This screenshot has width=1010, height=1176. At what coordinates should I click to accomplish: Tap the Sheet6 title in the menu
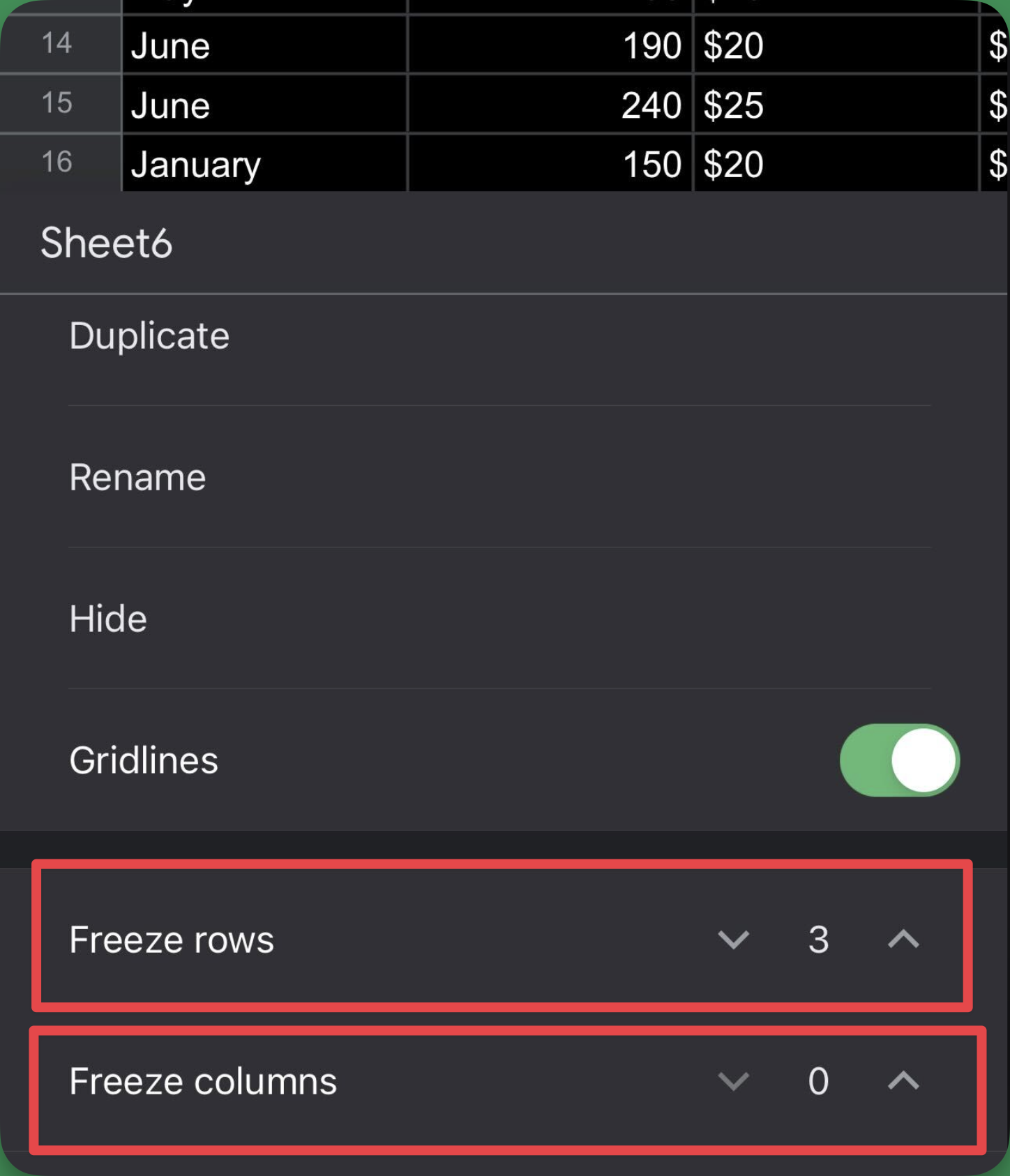[105, 243]
